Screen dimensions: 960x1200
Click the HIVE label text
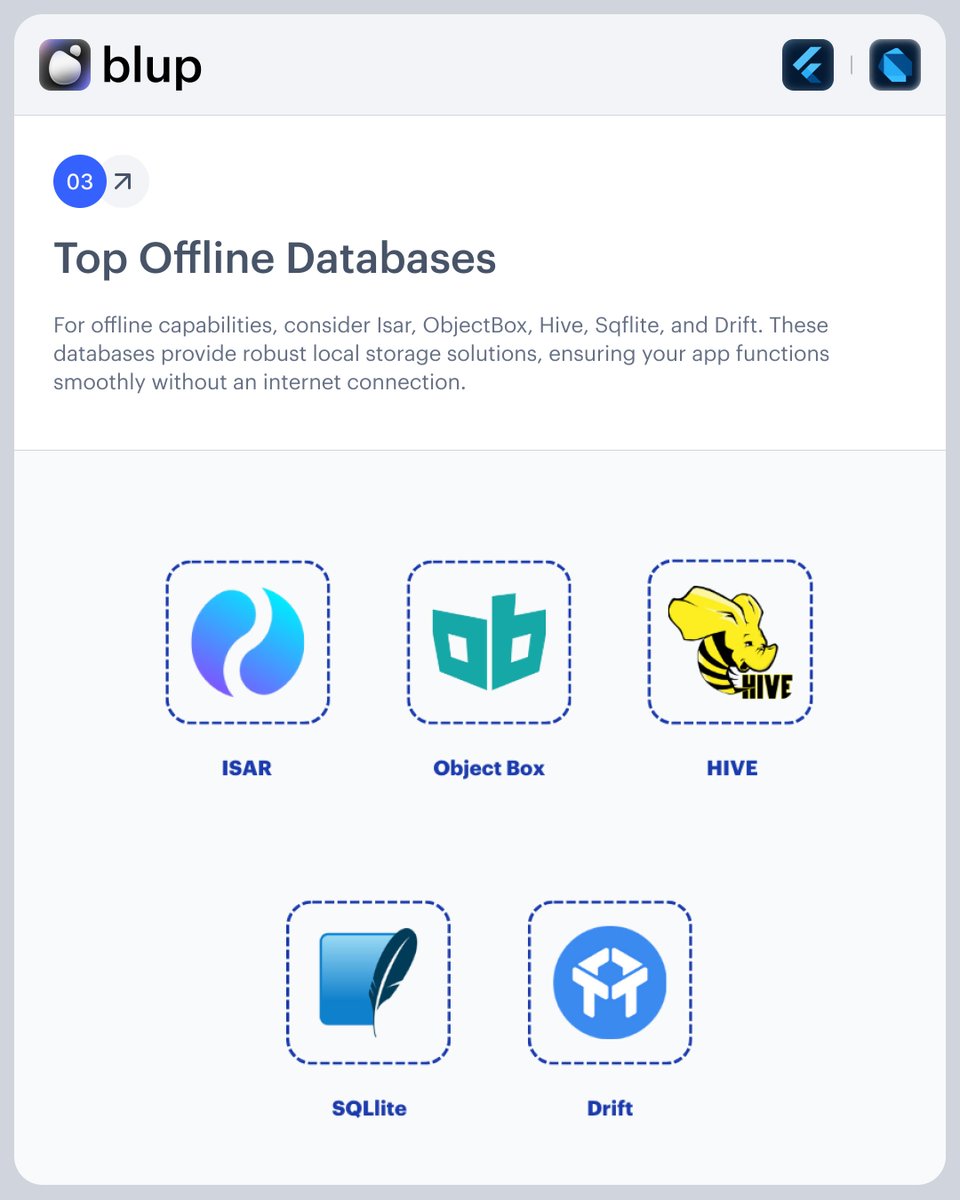coord(731,768)
